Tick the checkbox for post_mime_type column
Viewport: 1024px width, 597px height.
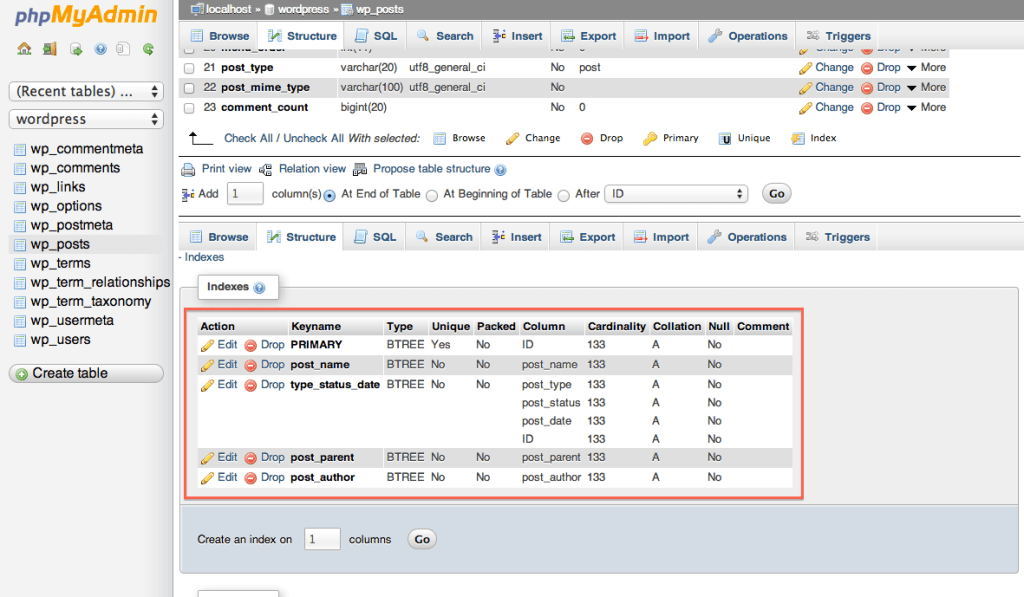(189, 88)
